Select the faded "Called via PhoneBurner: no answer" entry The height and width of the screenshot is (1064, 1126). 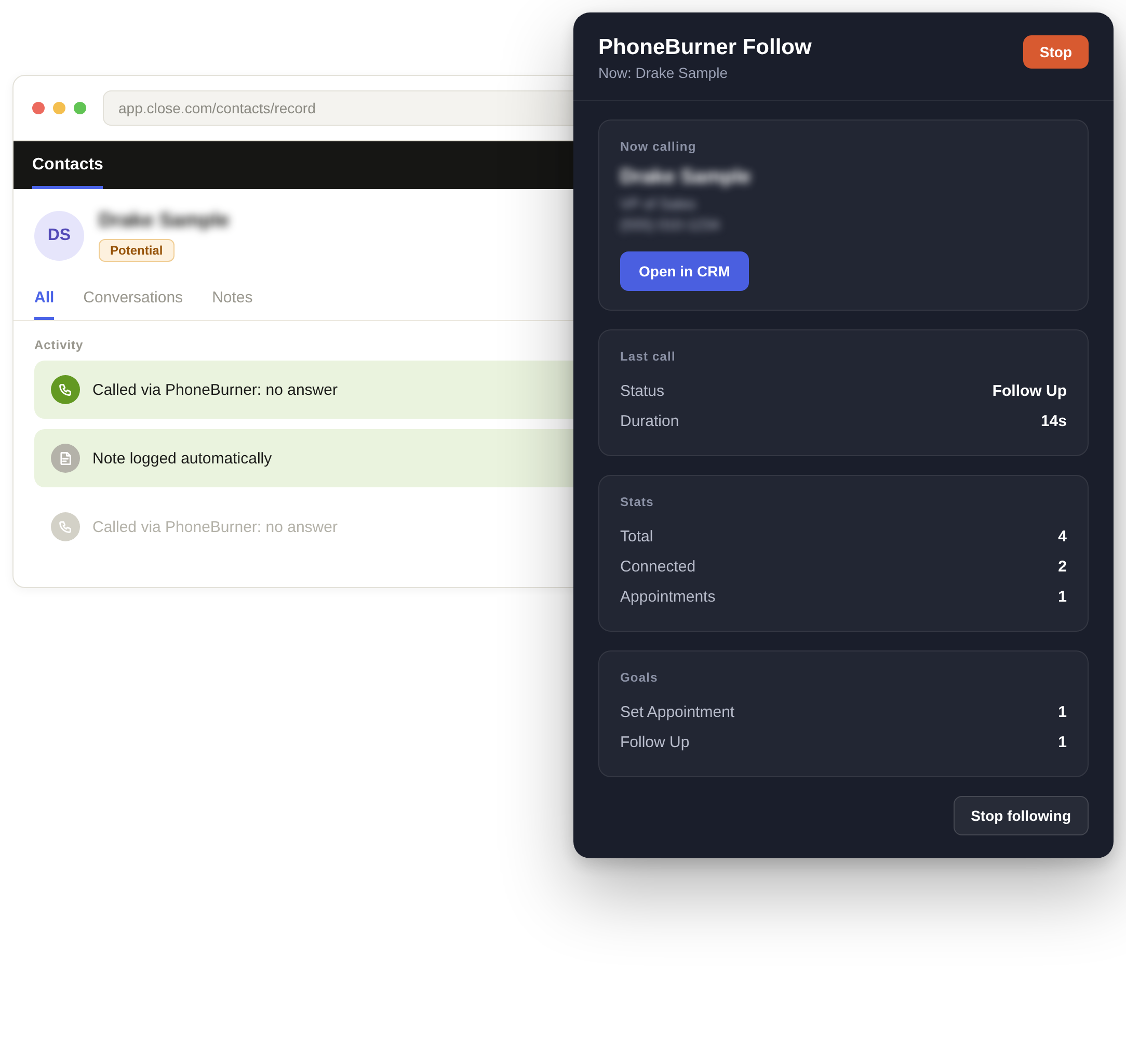(304, 527)
